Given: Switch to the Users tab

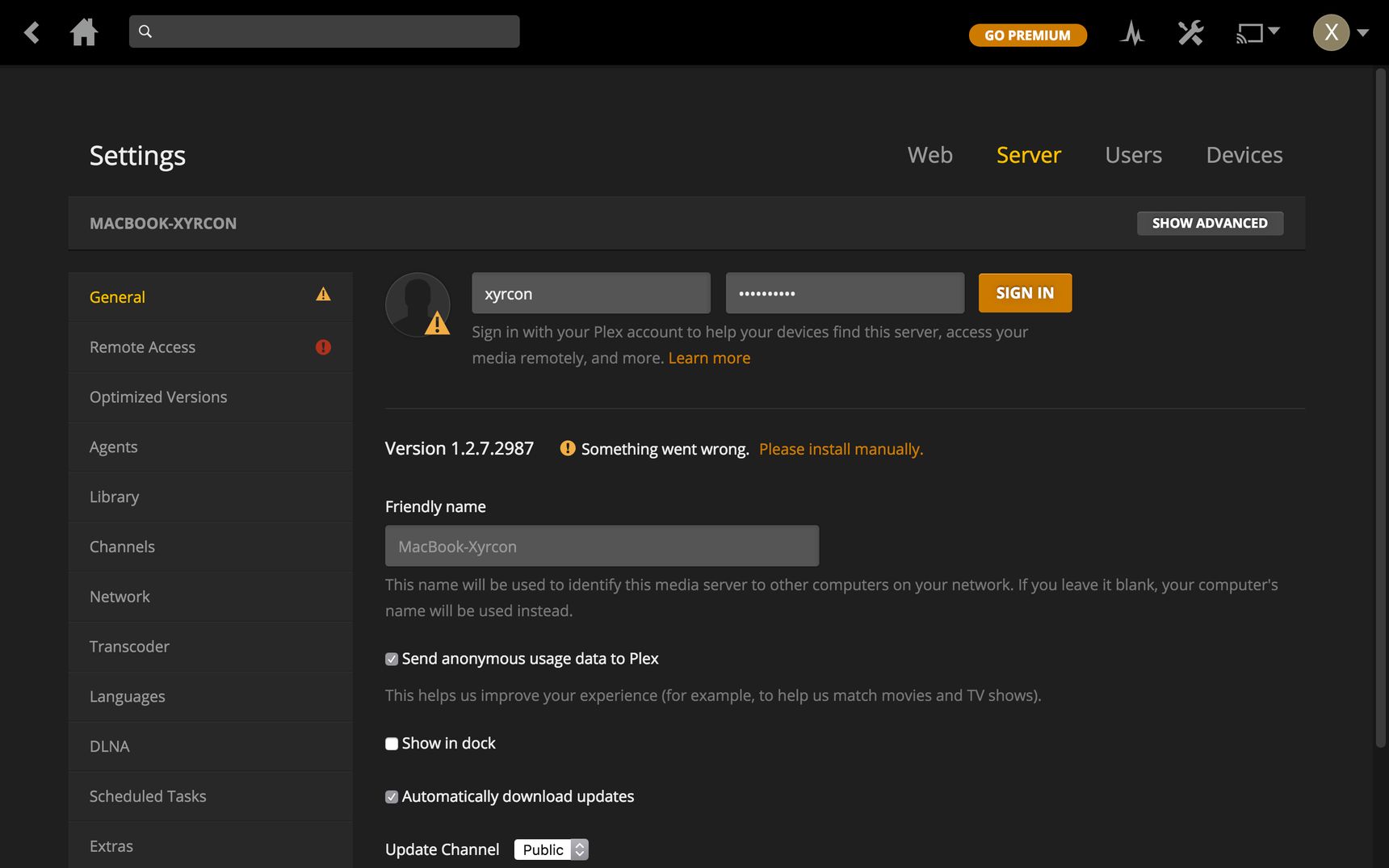Looking at the screenshot, I should 1133,155.
